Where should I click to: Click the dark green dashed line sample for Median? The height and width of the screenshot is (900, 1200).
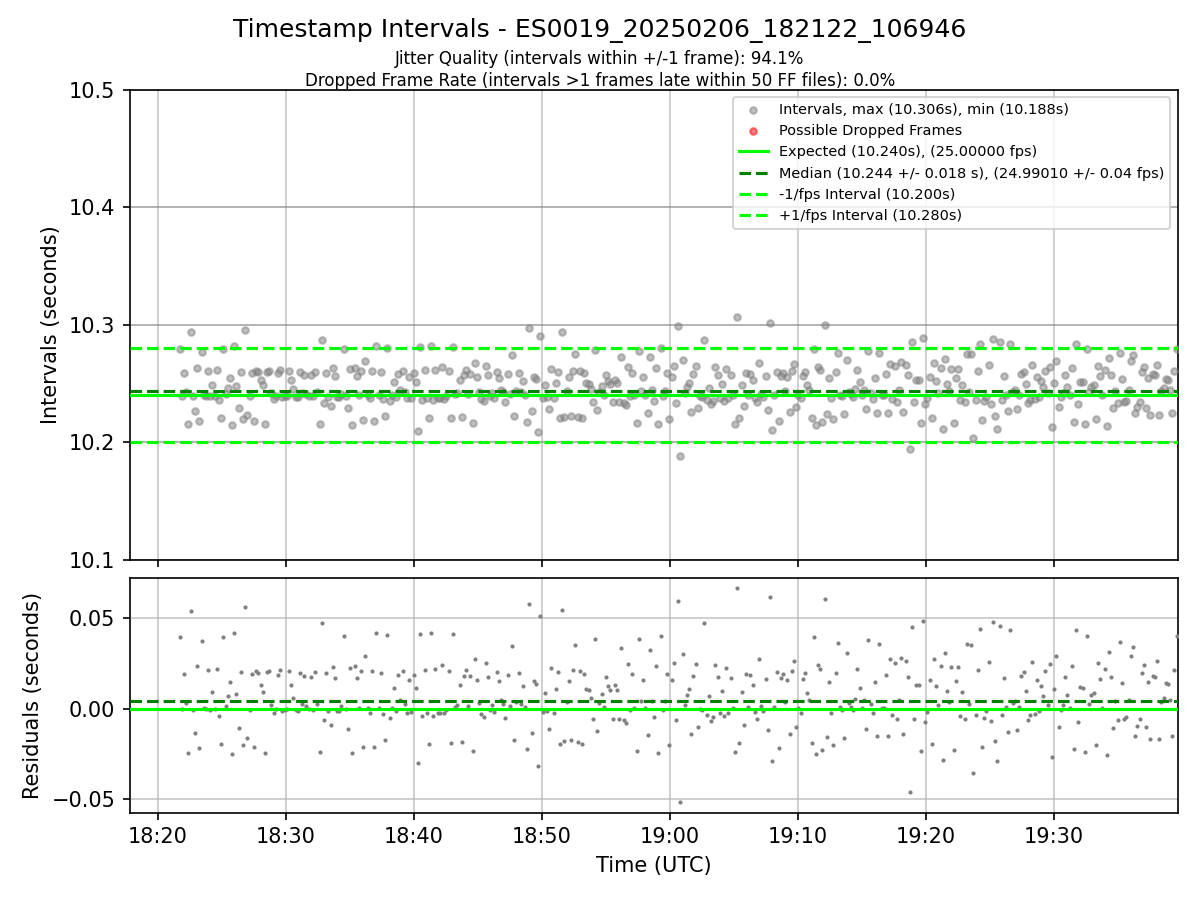click(x=753, y=173)
